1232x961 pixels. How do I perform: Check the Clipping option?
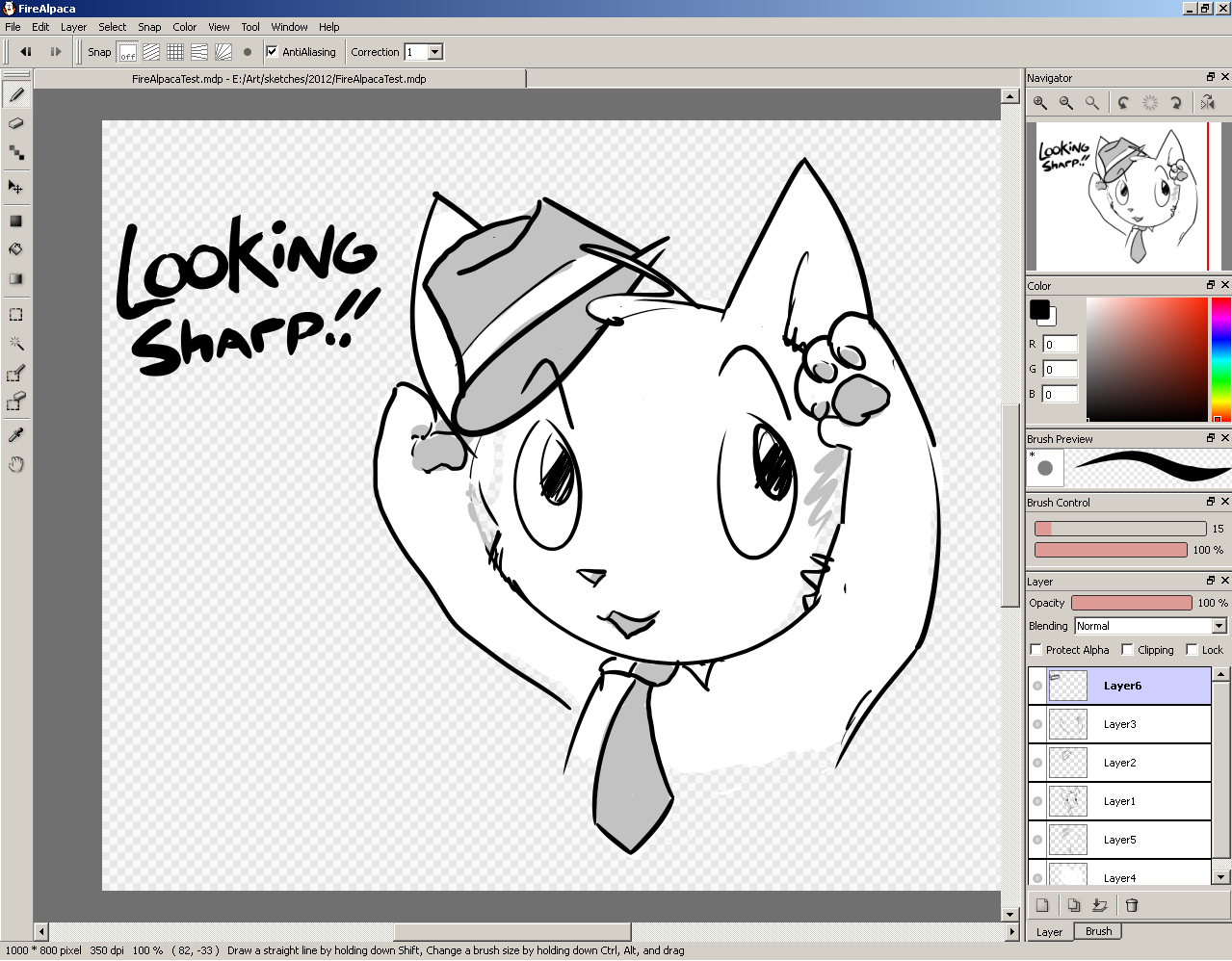pos(1127,650)
